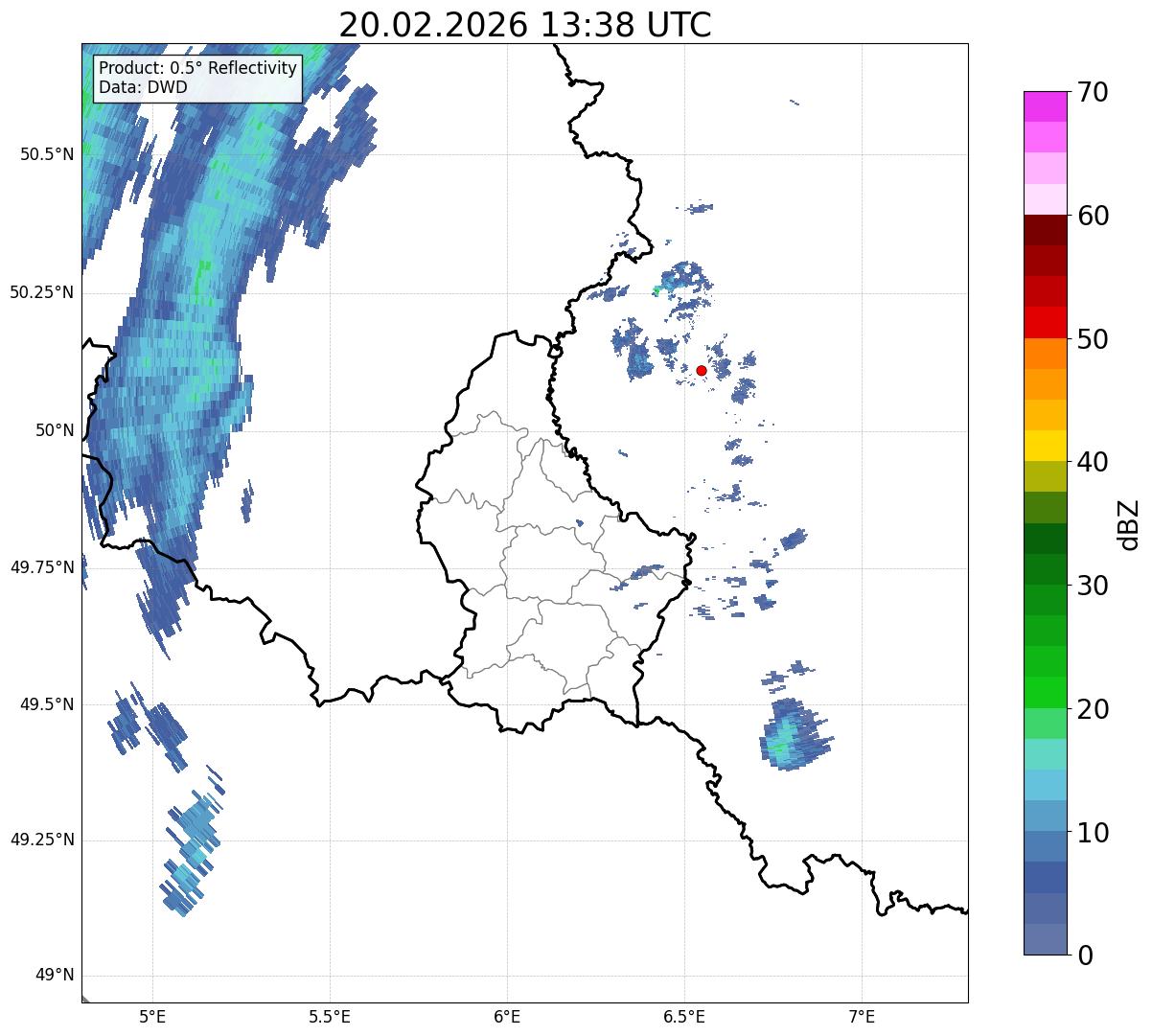Viewport: 1152px width, 1036px height.
Task: Click the "5.5°E" longitude label
Action: click(330, 1016)
